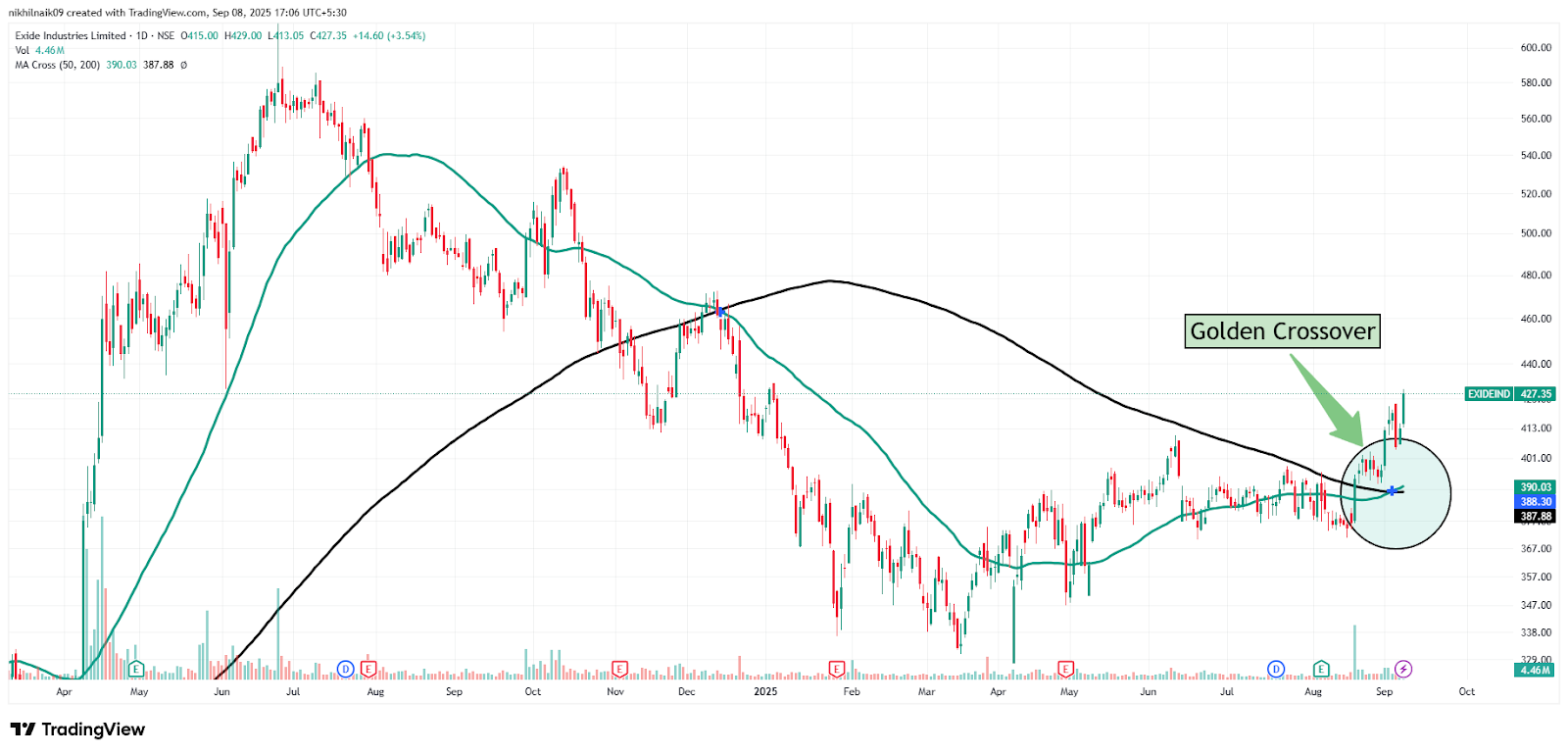Click the blue 388.30 price tag
This screenshot has width=1568, height=755.
click(x=1535, y=502)
